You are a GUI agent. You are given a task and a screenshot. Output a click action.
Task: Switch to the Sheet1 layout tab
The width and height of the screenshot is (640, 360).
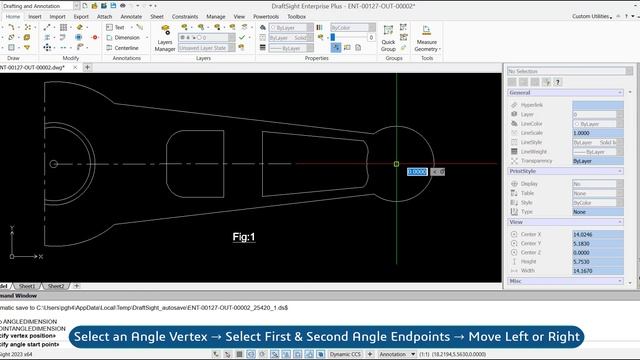[x=27, y=286]
